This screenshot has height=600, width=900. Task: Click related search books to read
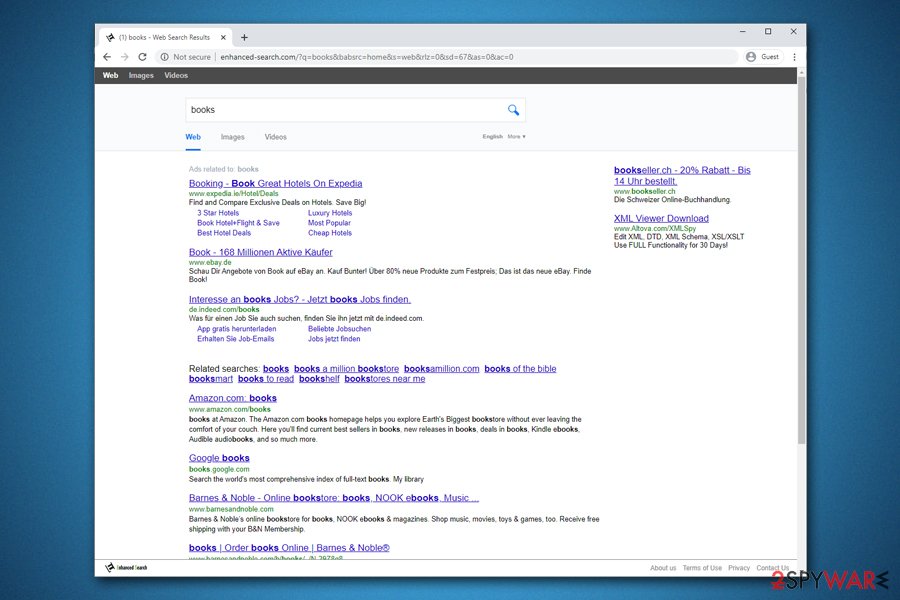[x=266, y=379]
